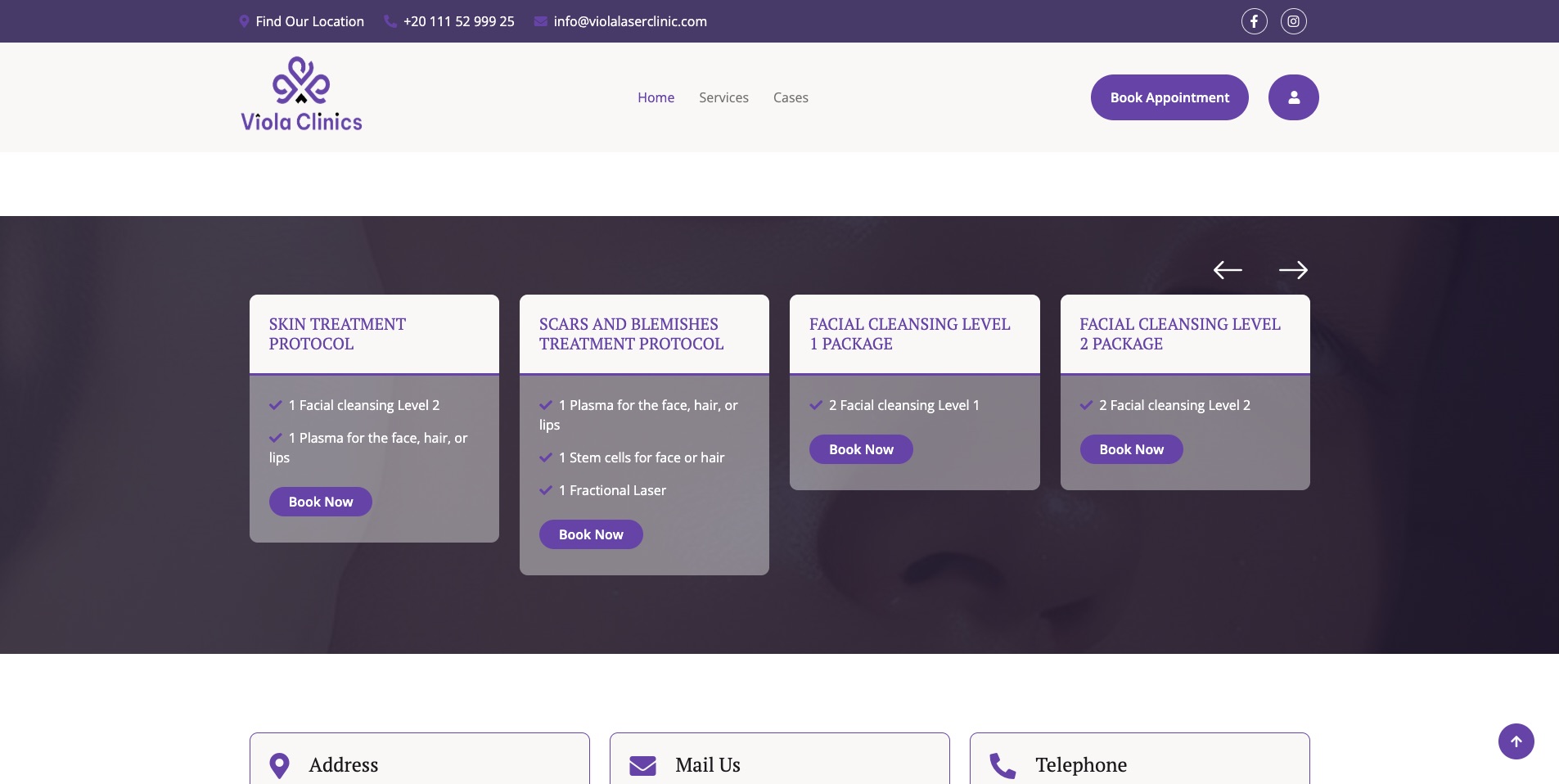Open the Instagram social icon

1293,21
